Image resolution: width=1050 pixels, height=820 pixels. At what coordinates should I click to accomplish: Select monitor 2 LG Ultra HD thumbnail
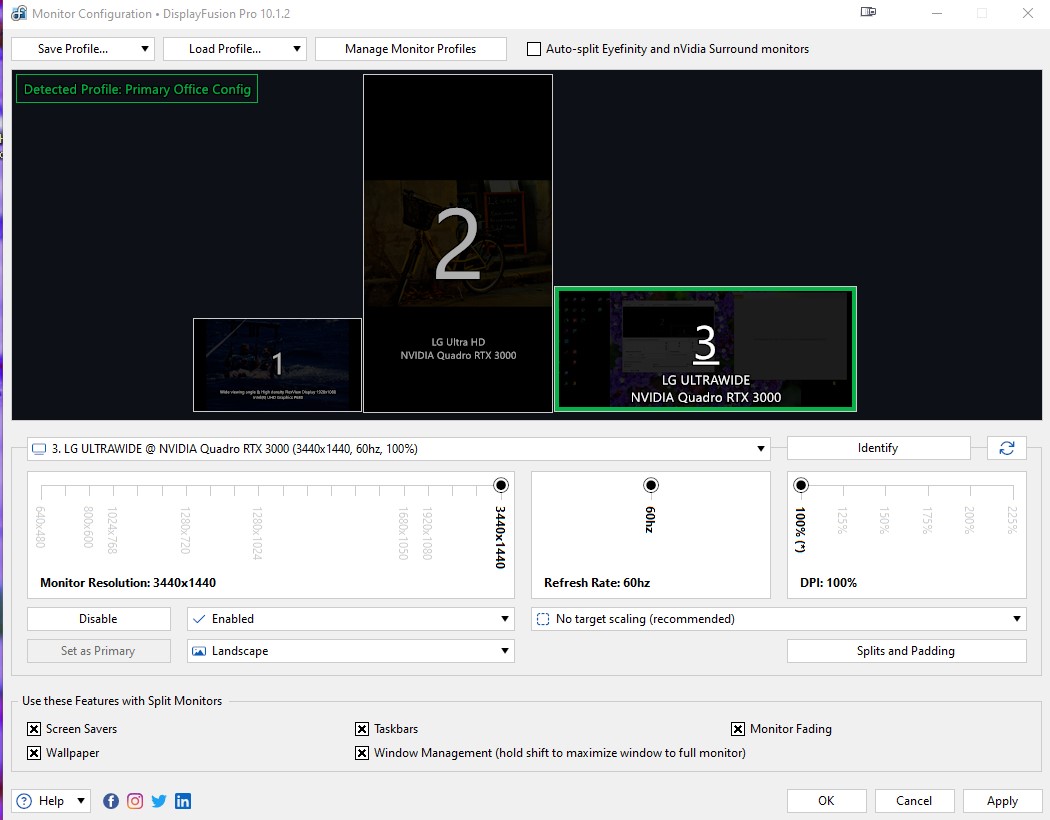click(458, 243)
